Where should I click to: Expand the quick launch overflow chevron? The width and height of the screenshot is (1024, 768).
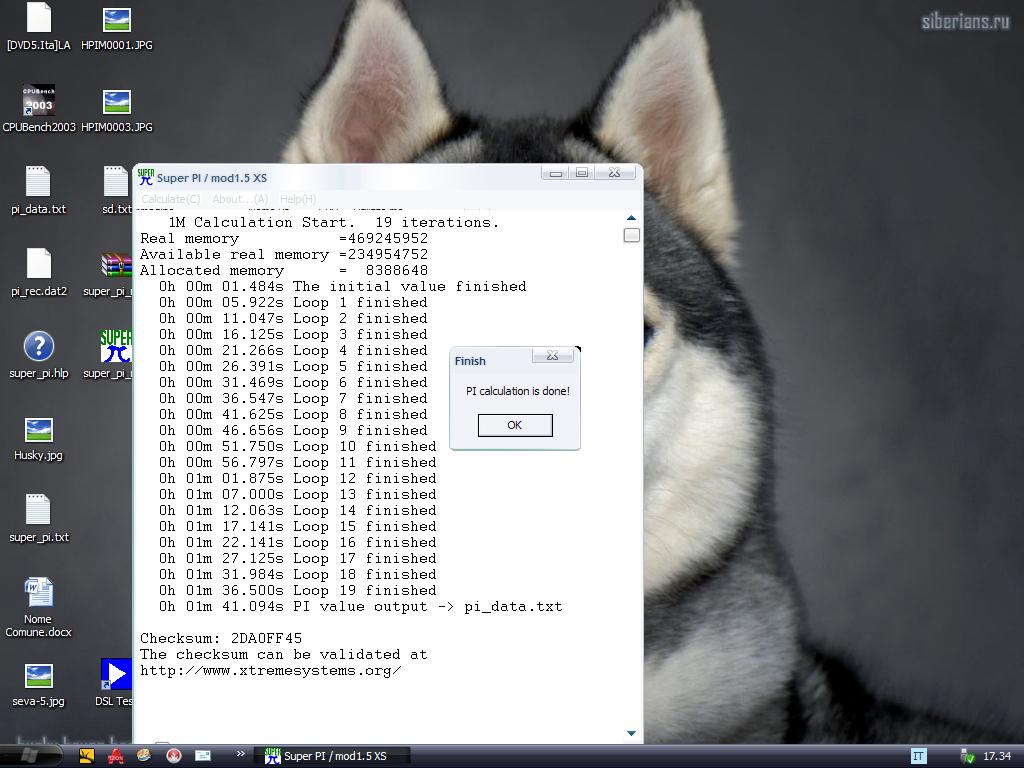(240, 754)
